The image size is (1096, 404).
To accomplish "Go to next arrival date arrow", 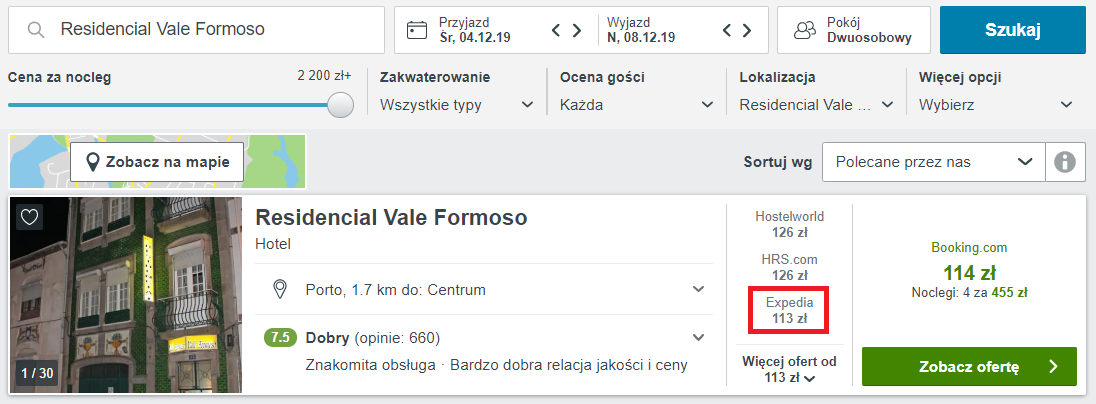I will pyautogui.click(x=577, y=30).
